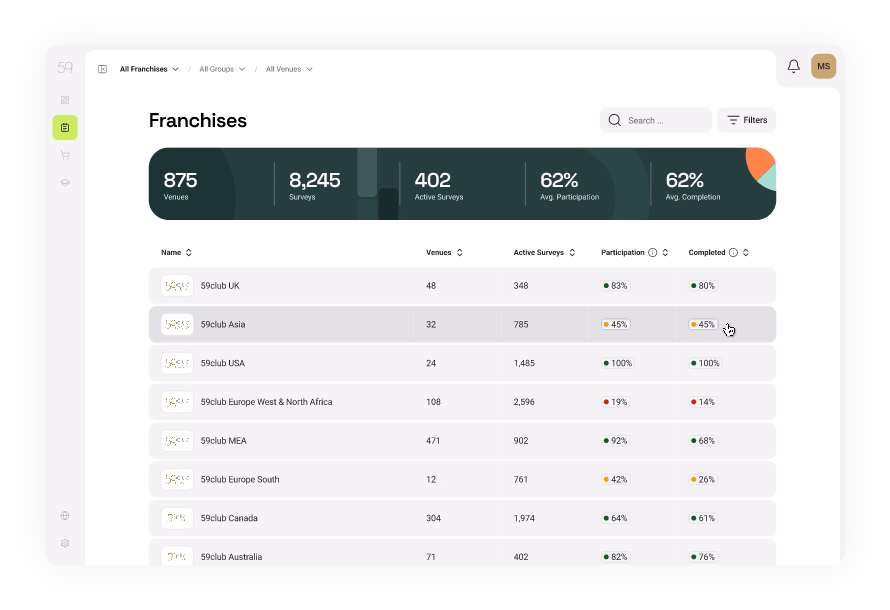Click the 8,245 Surveys summary stat
Image resolution: width=890 pixels, height=610 pixels.
(x=314, y=185)
